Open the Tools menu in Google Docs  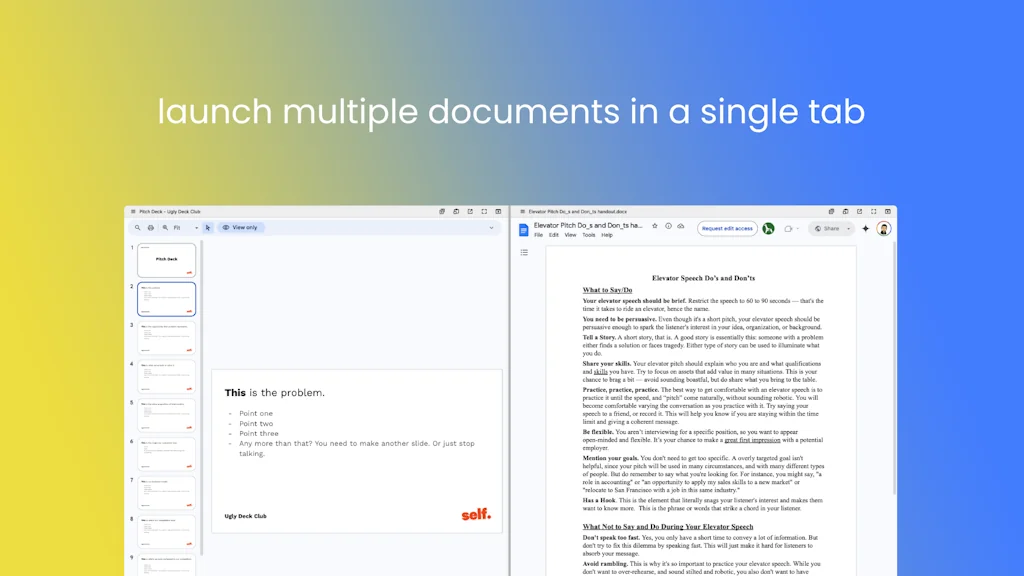(x=588, y=234)
